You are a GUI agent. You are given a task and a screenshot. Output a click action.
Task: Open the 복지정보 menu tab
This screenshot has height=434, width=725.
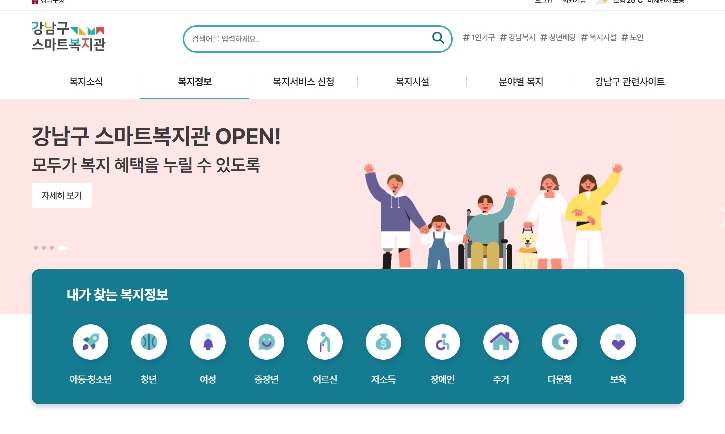(195, 82)
